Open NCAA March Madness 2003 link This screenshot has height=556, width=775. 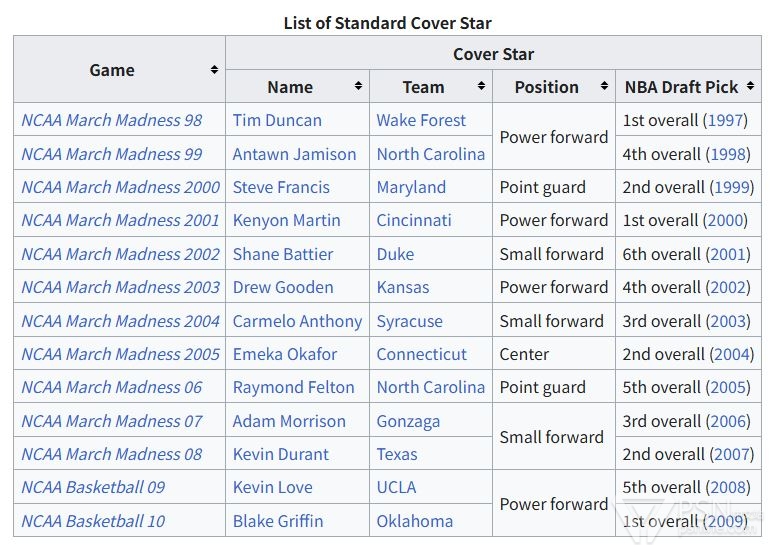click(x=121, y=287)
